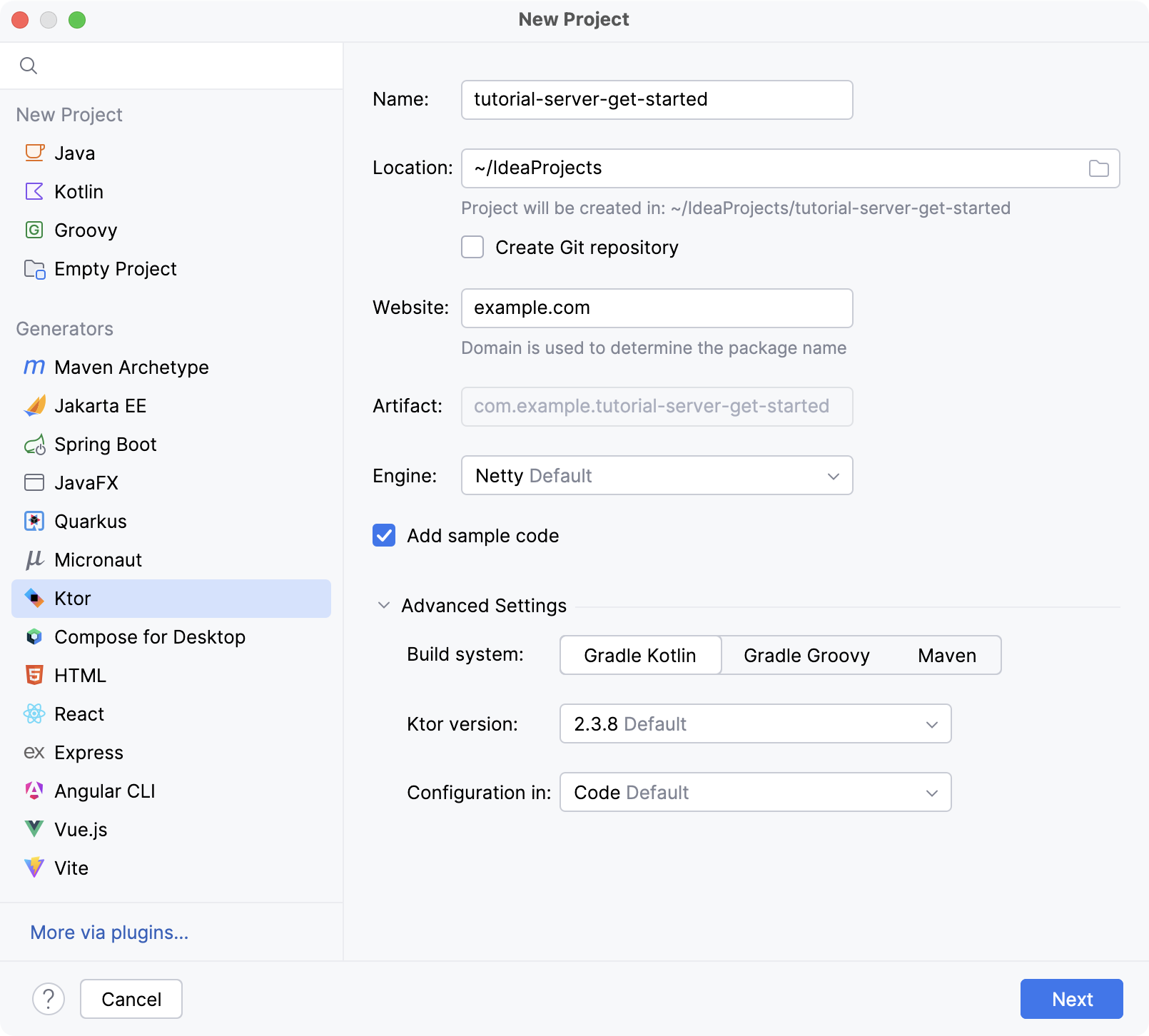Click the Next button

(x=1071, y=999)
